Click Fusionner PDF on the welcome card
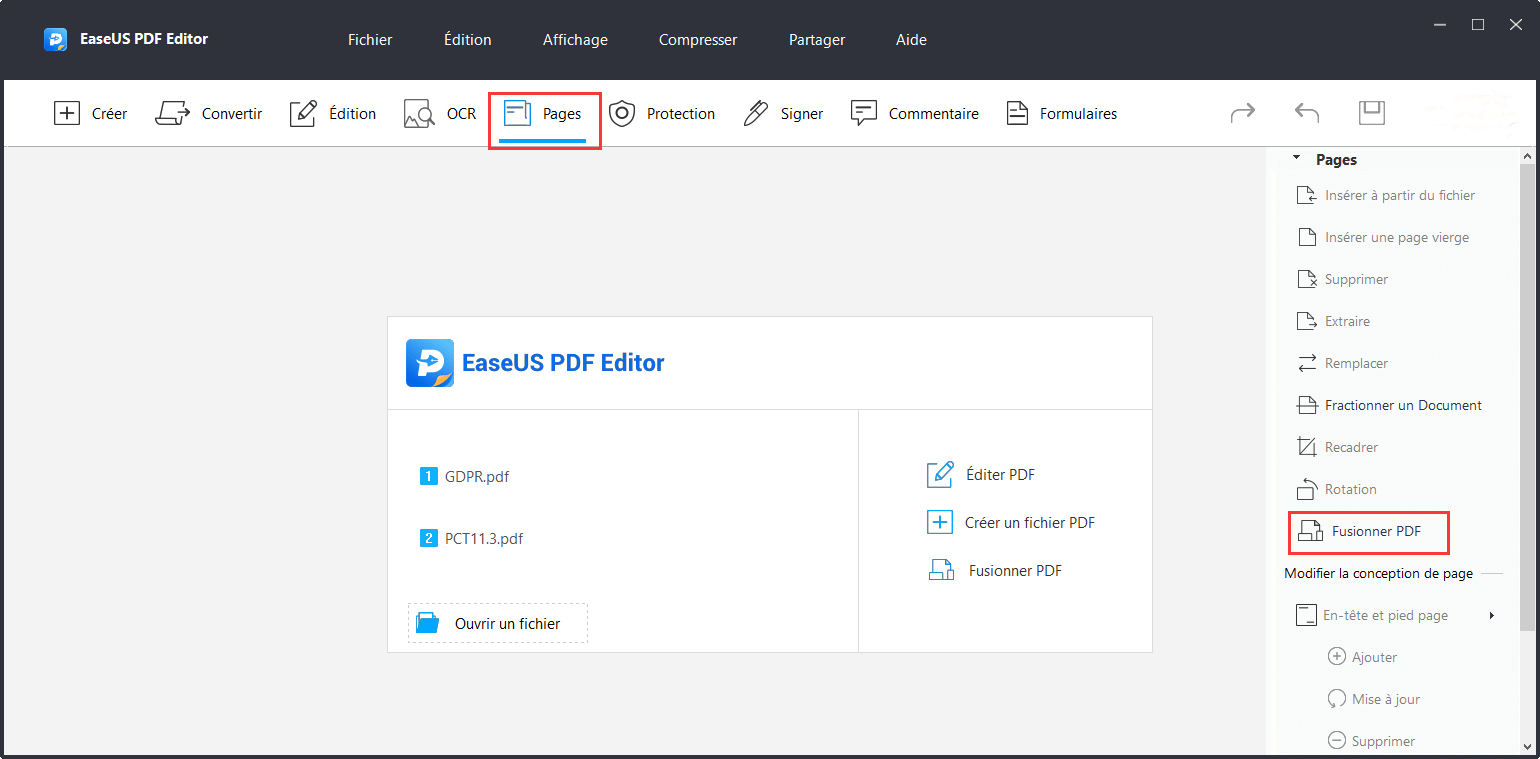Screen dimensions: 1540x759 (x=994, y=571)
